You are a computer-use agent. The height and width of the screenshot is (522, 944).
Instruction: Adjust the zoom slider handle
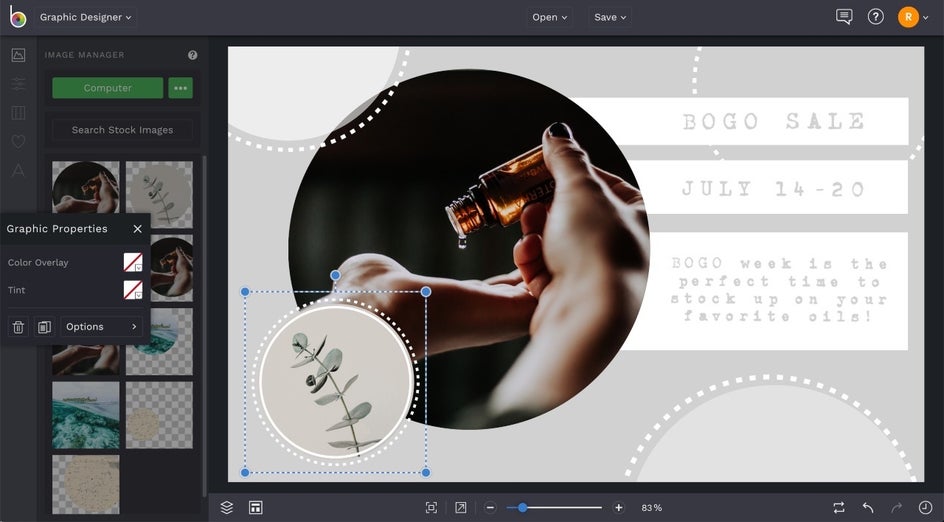[x=523, y=508]
